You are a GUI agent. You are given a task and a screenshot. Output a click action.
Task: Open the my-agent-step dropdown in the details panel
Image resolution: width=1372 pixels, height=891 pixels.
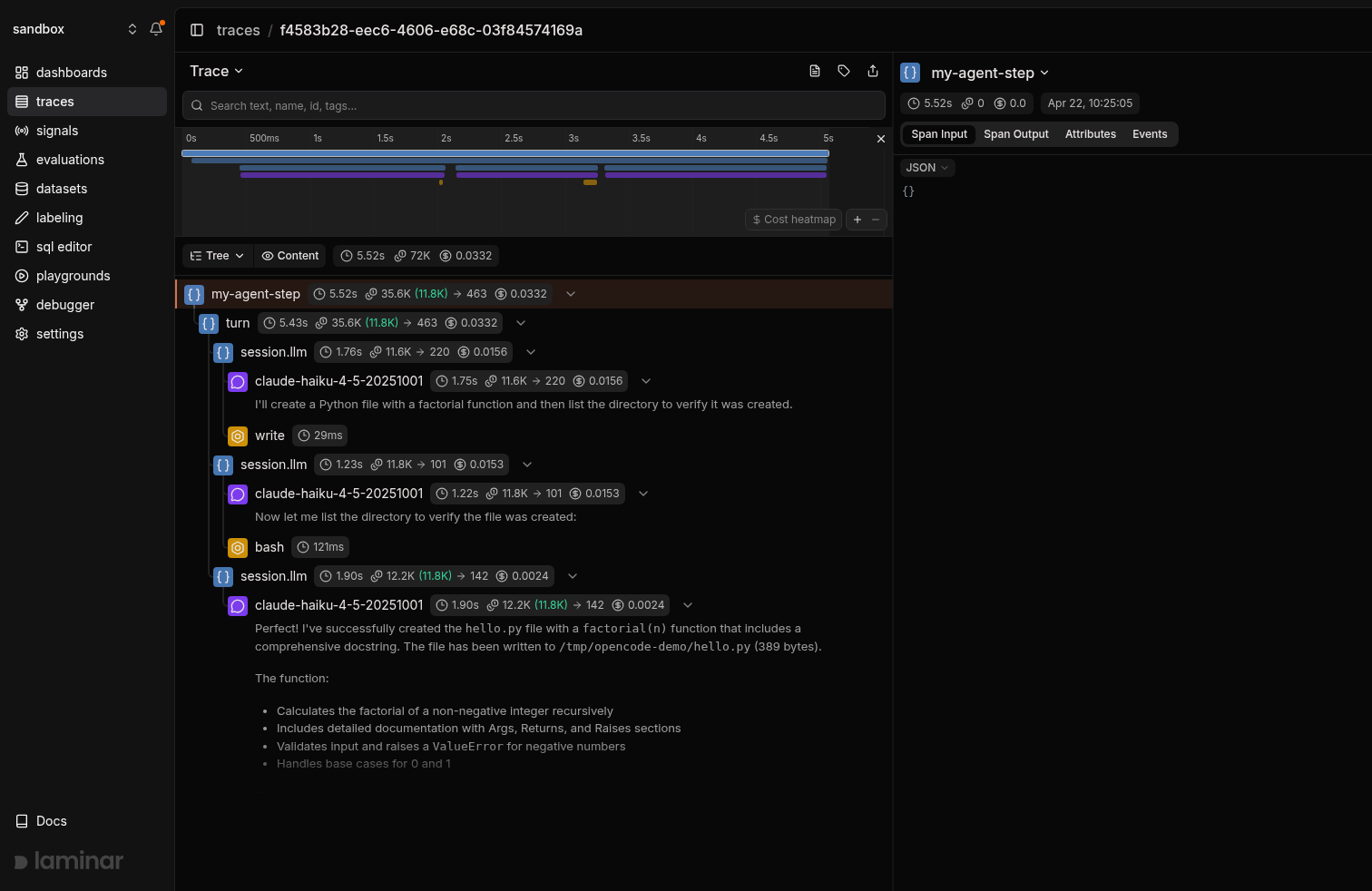click(990, 73)
